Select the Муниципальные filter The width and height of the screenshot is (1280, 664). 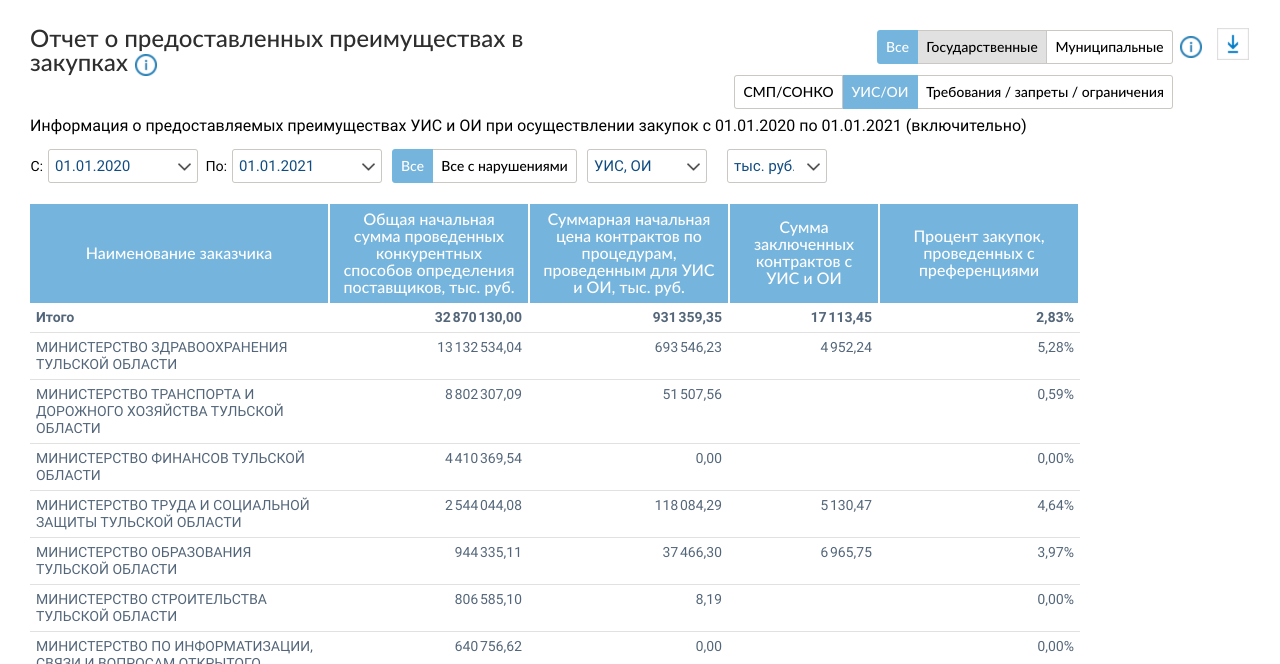[1109, 47]
